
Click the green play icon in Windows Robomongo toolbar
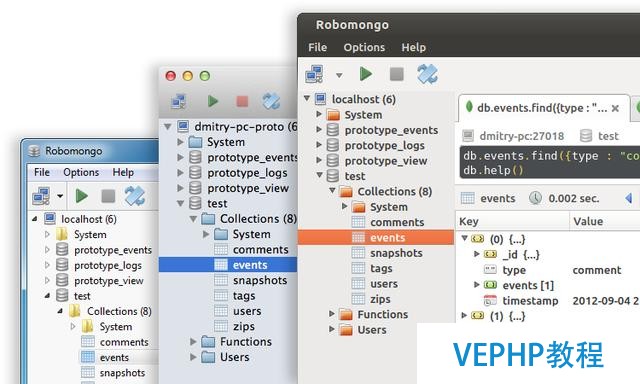coord(82,196)
